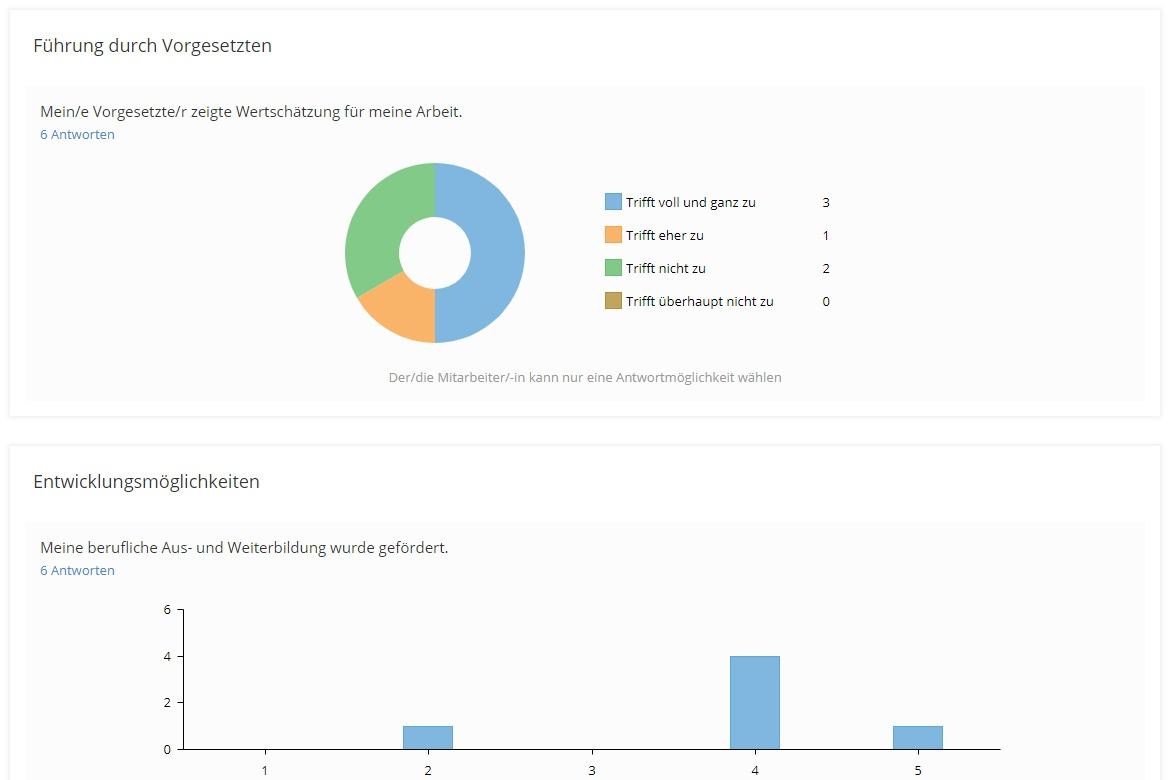Click the white center of the donut chart
1170x780 pixels.
435,253
